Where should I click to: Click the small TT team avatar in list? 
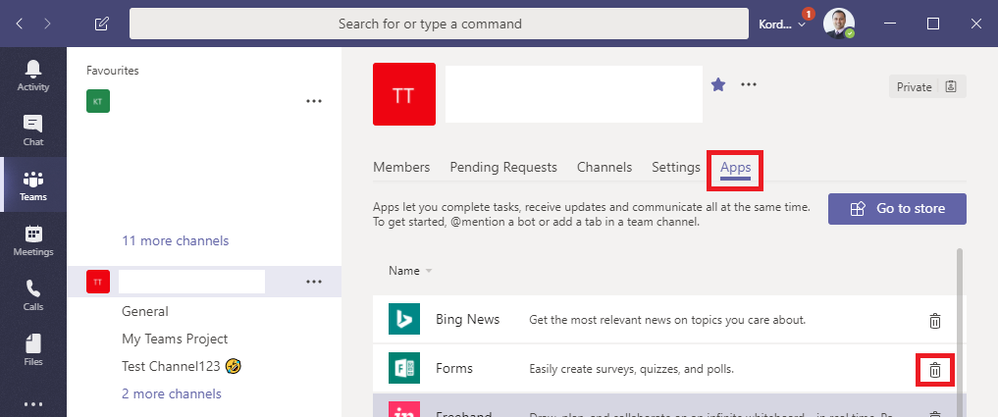[x=98, y=281]
